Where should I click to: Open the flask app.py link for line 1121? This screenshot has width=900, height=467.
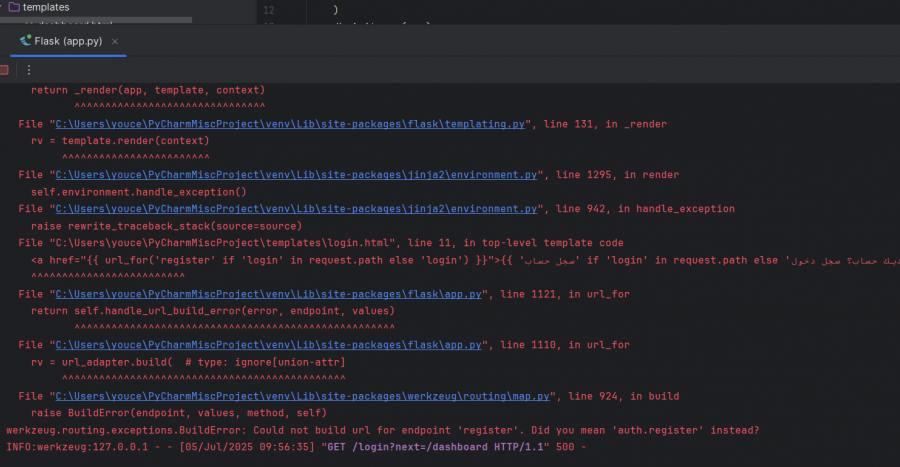tap(270, 294)
